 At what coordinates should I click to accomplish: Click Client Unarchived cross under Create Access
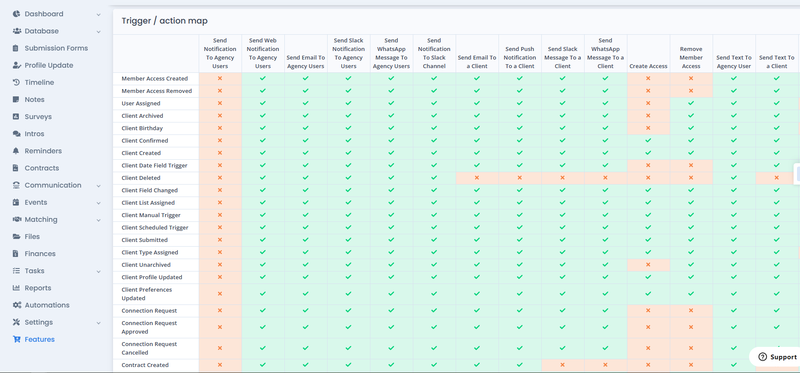point(648,265)
